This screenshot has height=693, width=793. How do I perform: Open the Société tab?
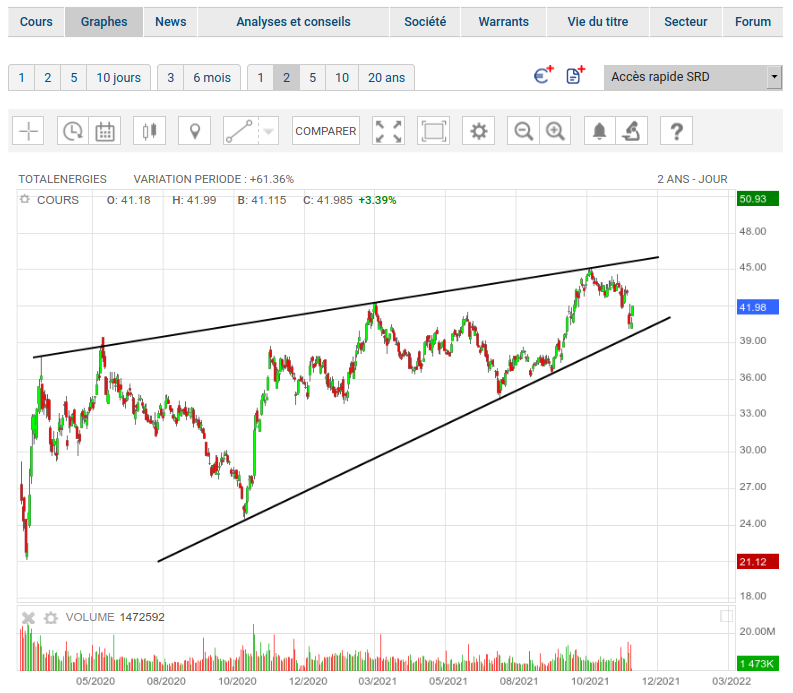(x=425, y=22)
